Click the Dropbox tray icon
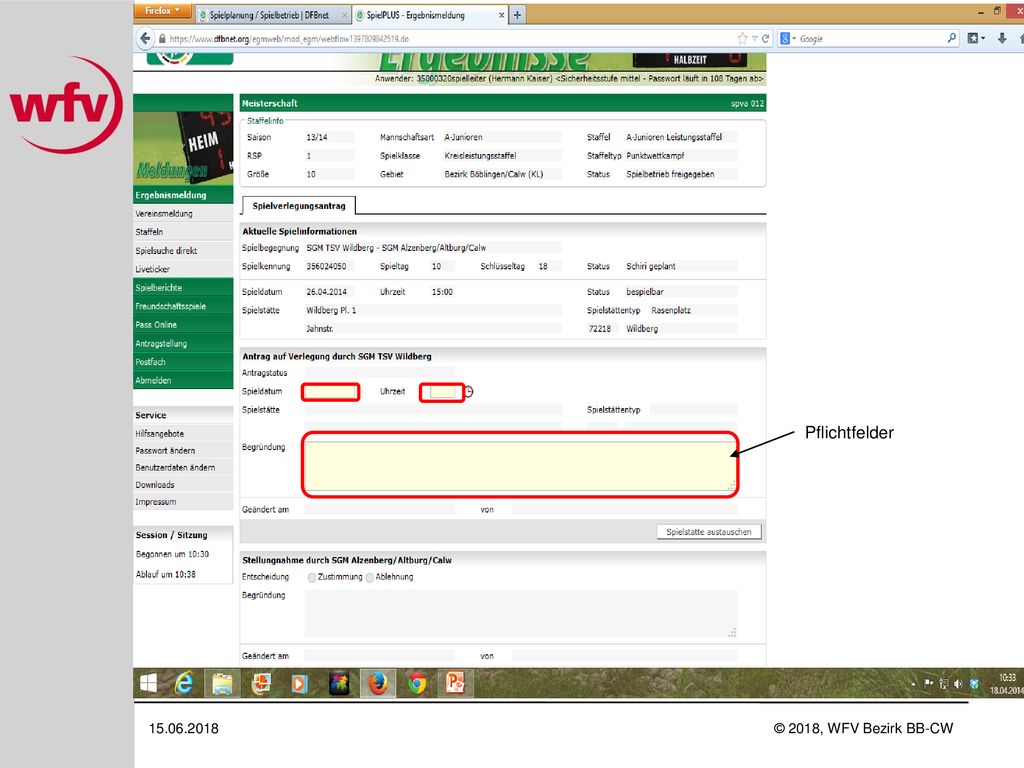The width and height of the screenshot is (1024, 768). [x=974, y=684]
